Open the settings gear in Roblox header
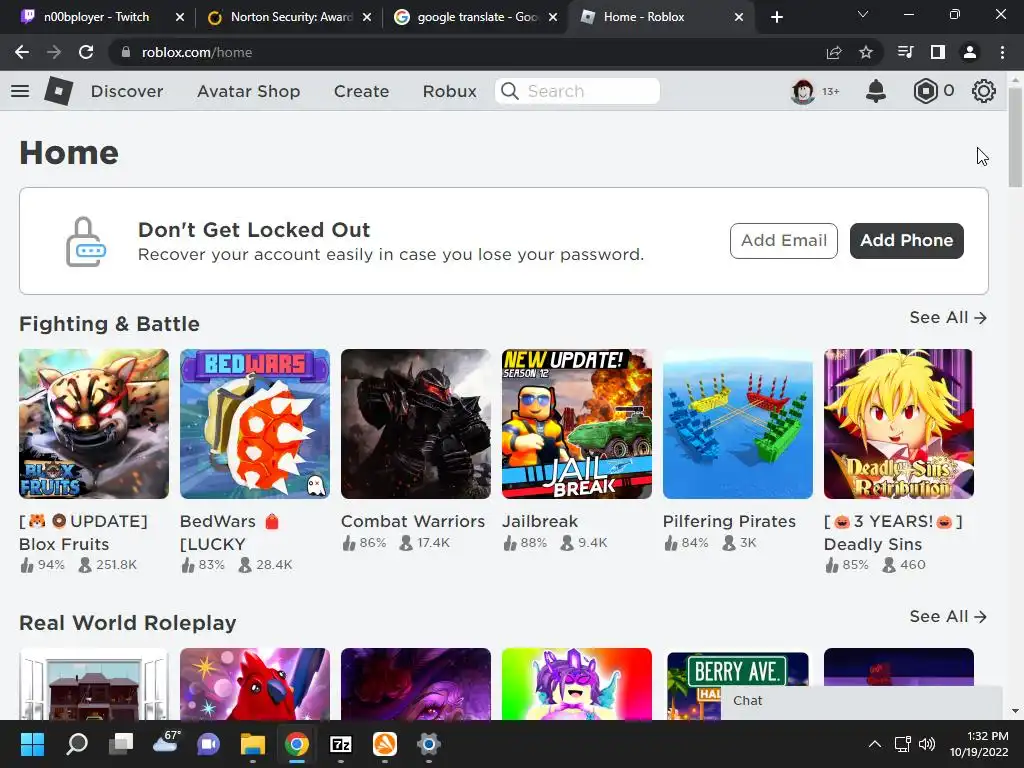This screenshot has height=768, width=1024. pos(984,91)
